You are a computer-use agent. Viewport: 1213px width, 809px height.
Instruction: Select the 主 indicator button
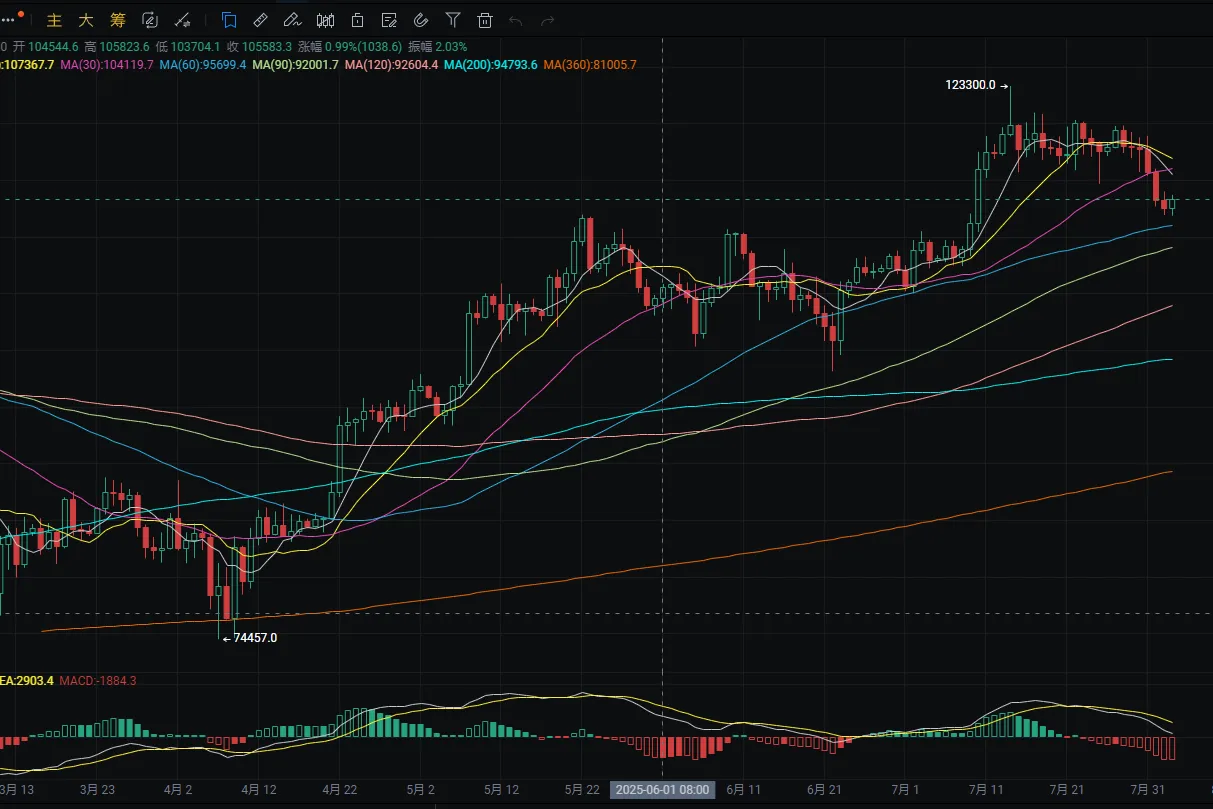pyautogui.click(x=55, y=20)
